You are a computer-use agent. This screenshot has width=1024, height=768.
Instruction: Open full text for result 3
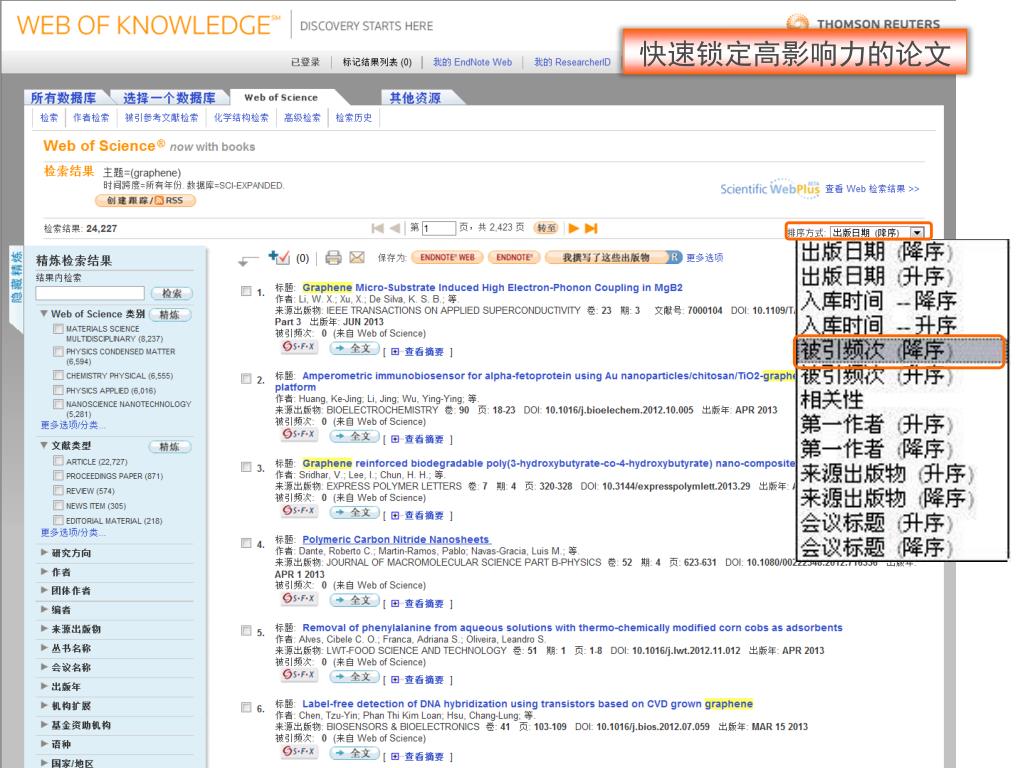tap(354, 513)
